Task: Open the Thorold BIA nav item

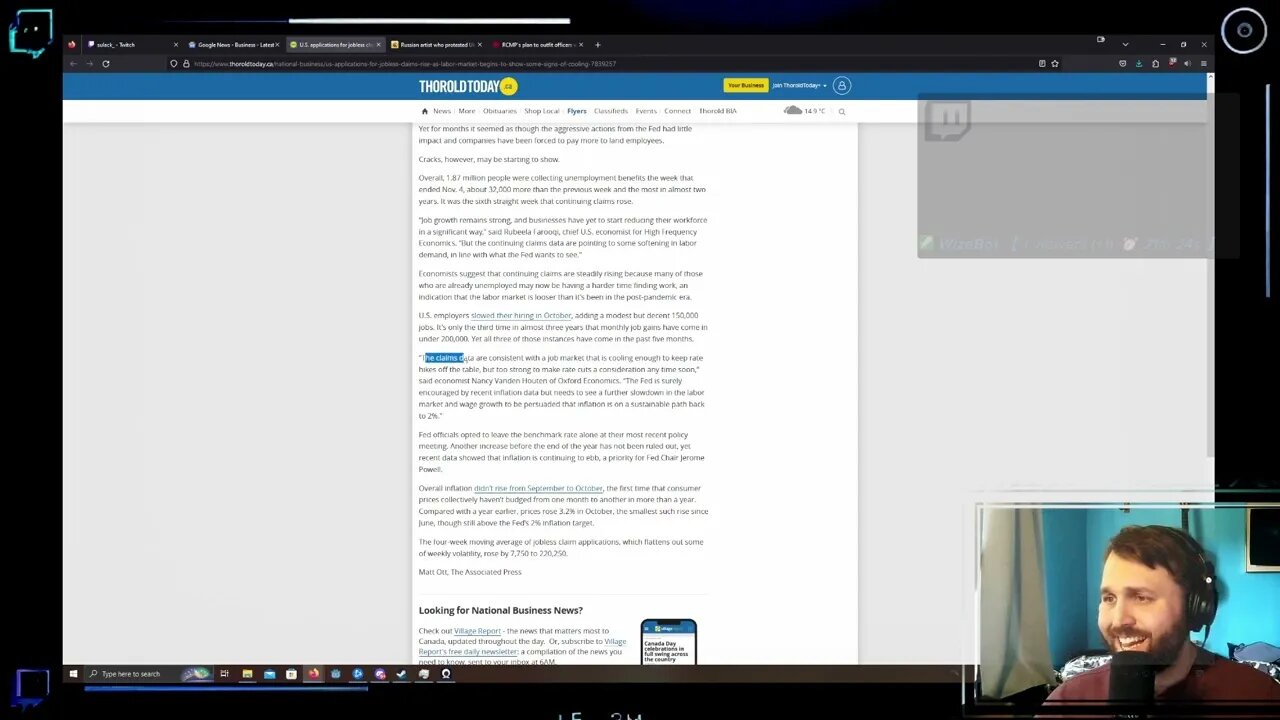Action: tap(717, 111)
